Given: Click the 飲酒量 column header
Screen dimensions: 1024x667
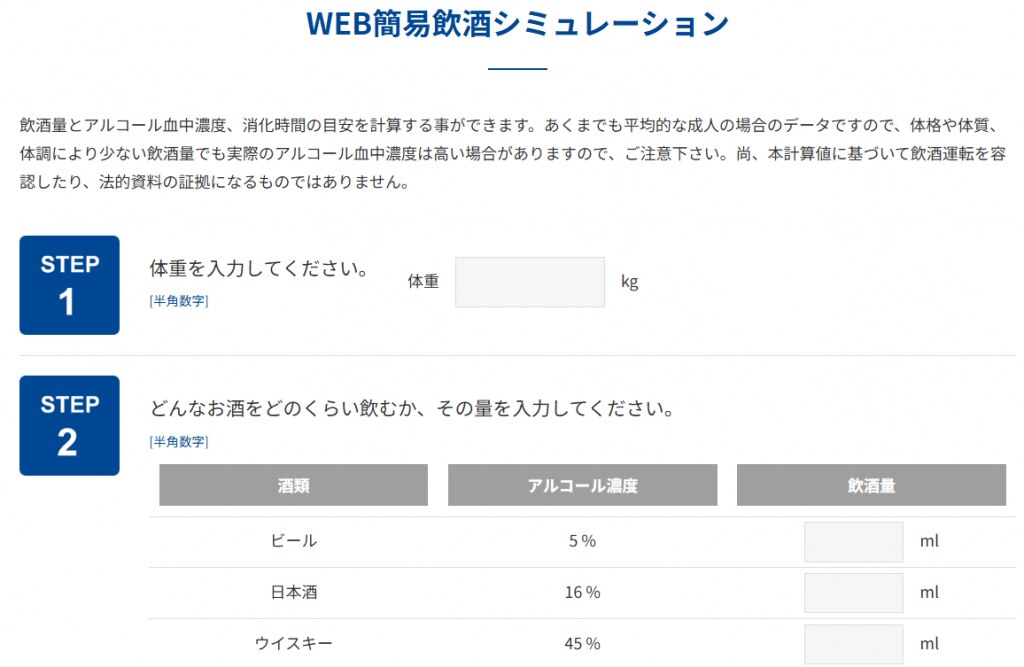Looking at the screenshot, I should point(871,485).
